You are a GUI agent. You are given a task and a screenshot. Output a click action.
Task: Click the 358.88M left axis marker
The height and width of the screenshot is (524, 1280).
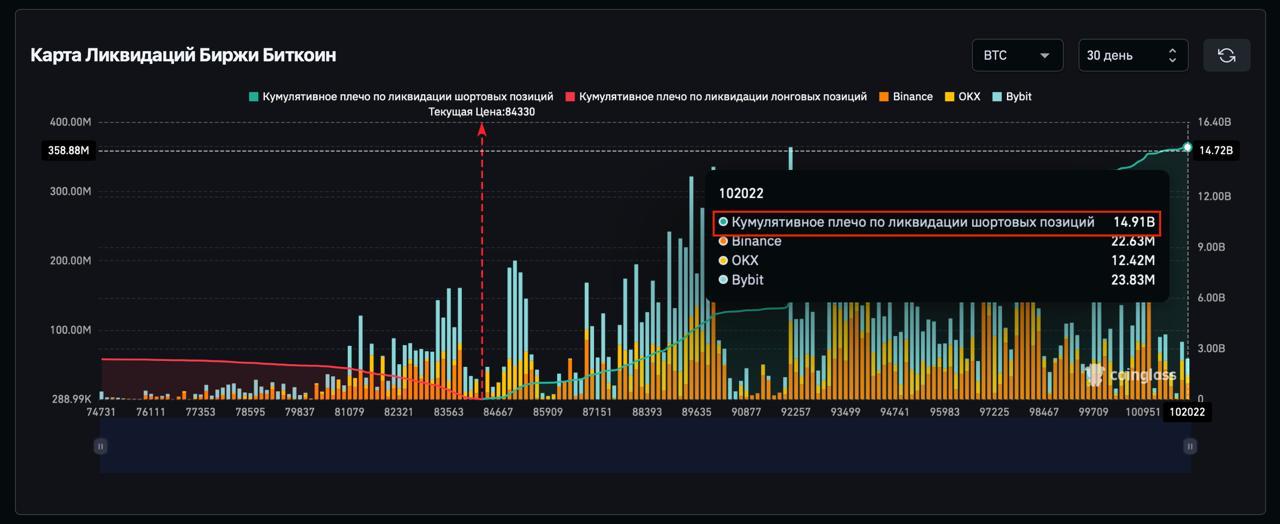[68, 151]
